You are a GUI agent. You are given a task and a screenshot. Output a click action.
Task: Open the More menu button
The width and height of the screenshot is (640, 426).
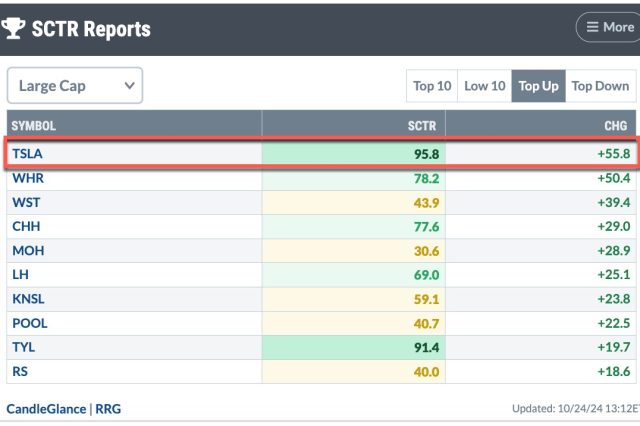pos(608,27)
